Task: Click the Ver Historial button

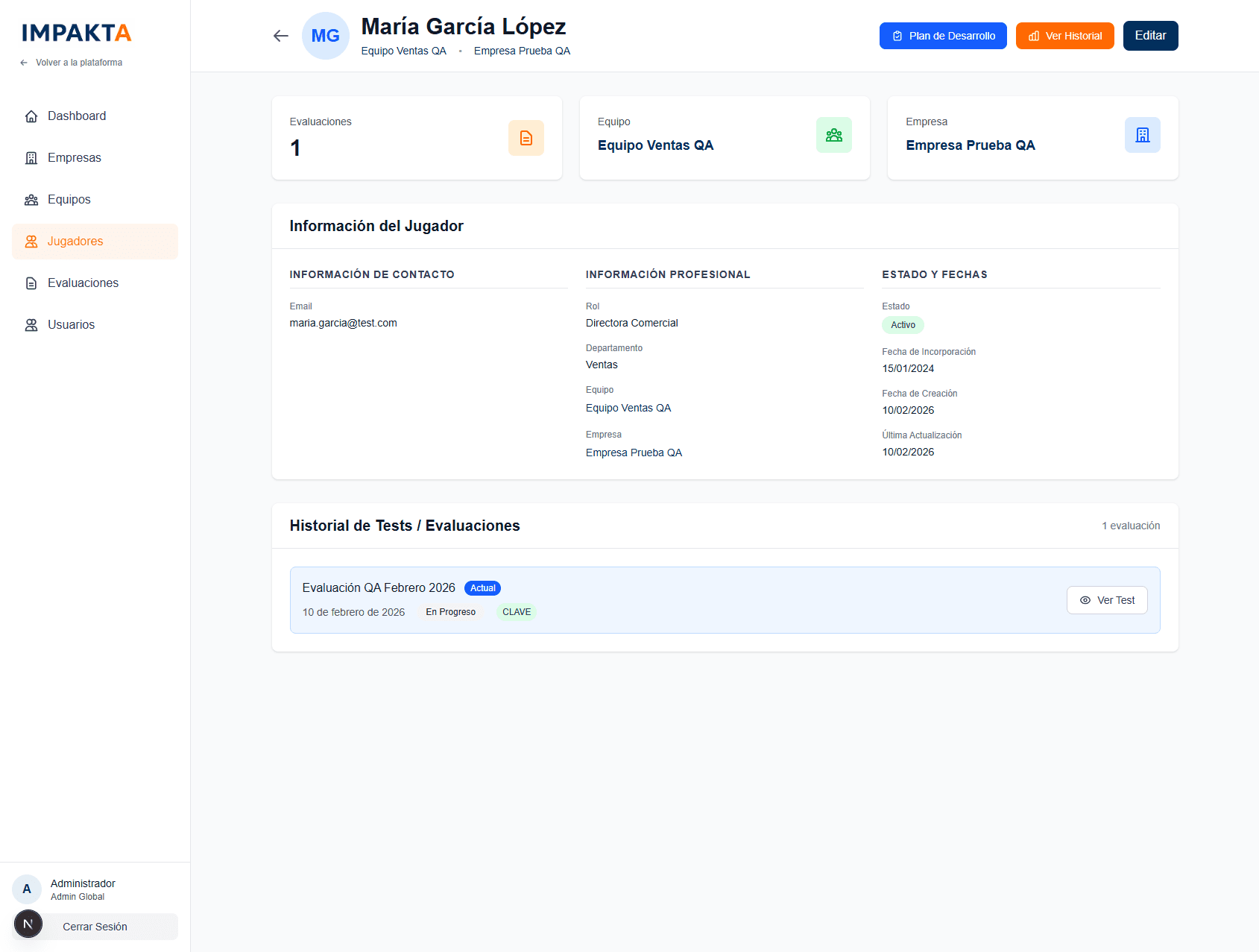Action: [1064, 36]
